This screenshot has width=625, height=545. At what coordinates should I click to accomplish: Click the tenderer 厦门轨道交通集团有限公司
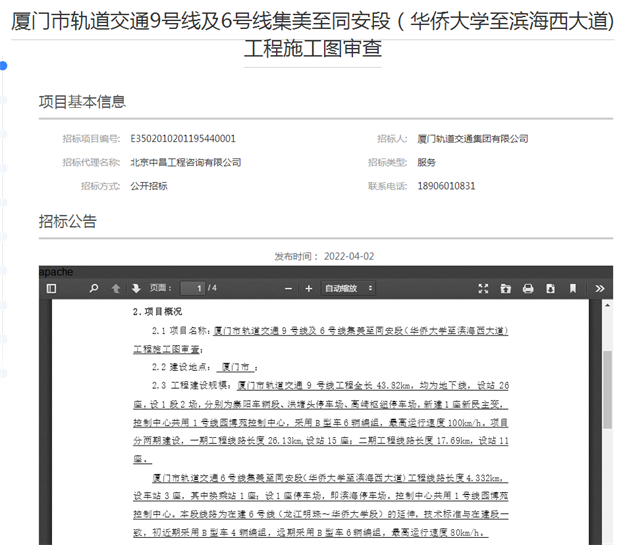click(x=473, y=139)
